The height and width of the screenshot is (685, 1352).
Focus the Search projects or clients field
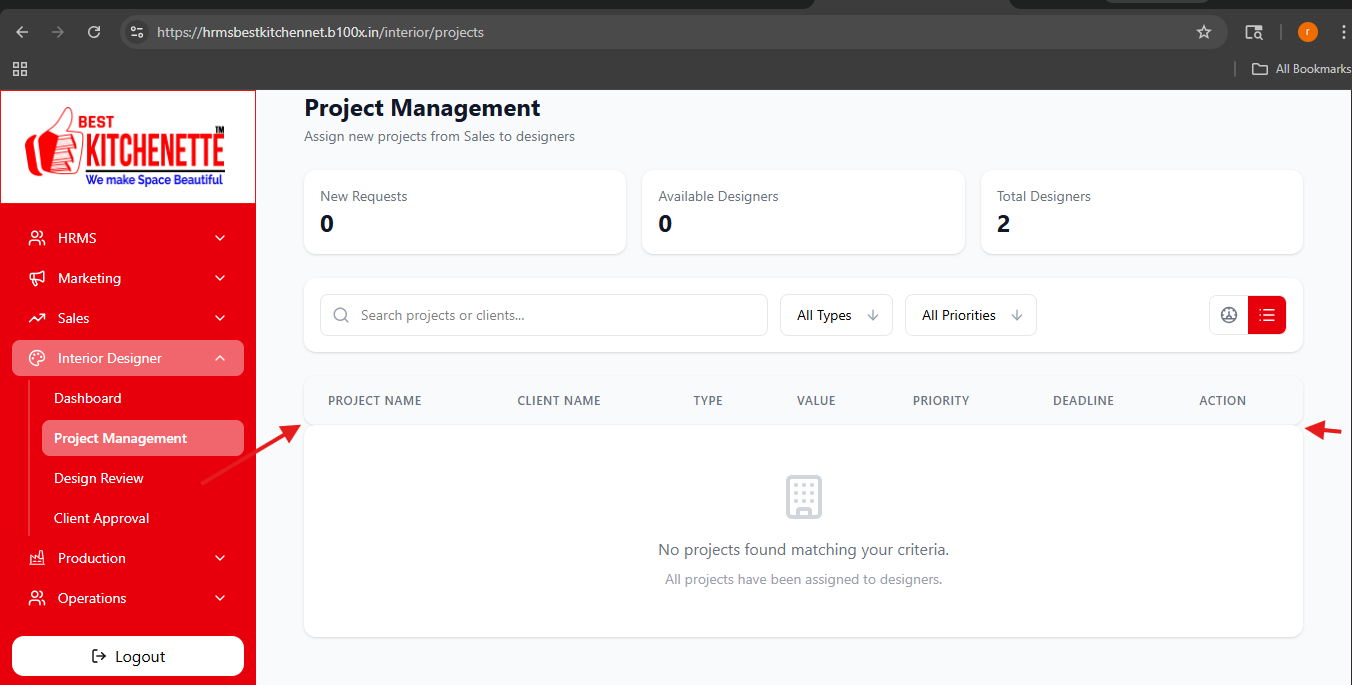click(x=544, y=315)
